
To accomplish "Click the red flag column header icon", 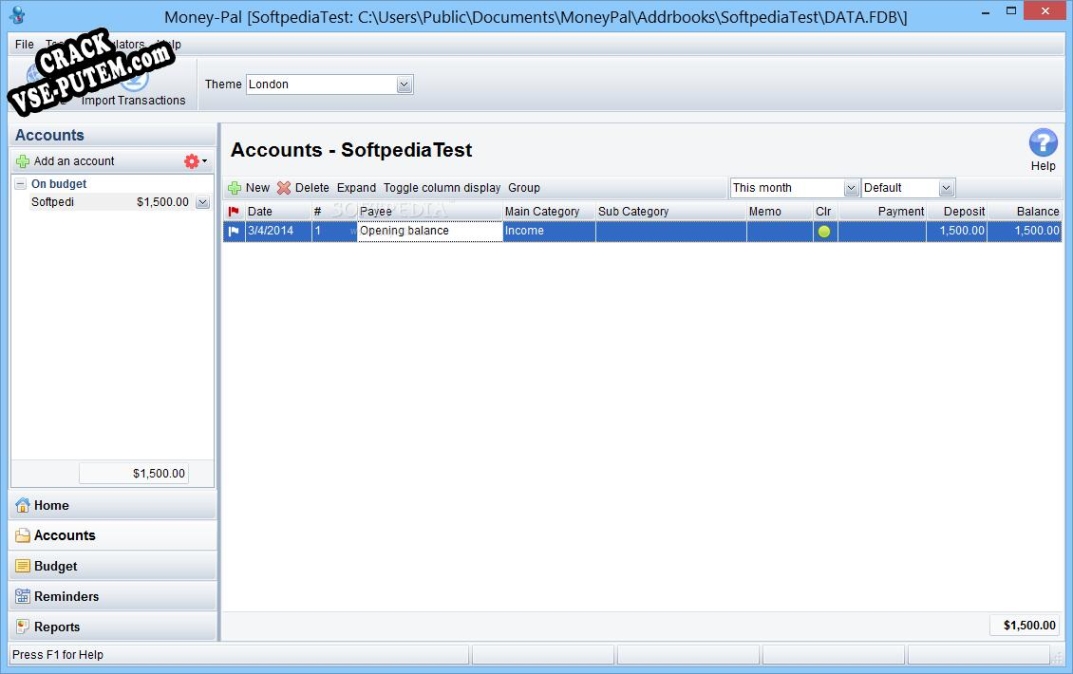I will tap(234, 212).
